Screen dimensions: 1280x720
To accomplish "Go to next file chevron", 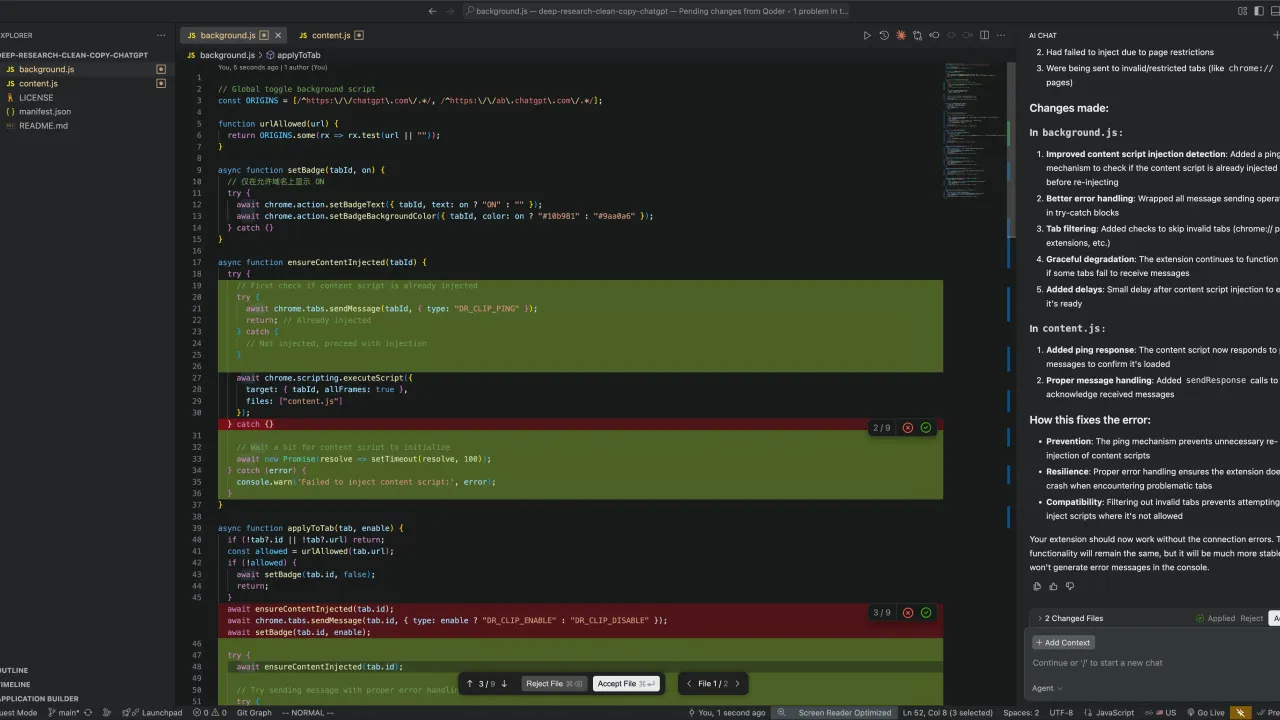I will click(x=738, y=684).
